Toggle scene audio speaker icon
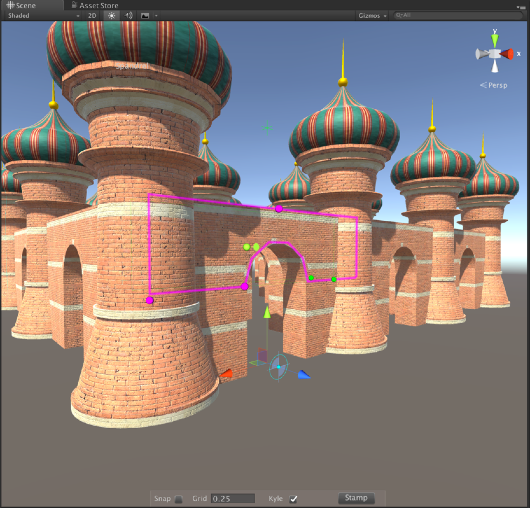Image resolution: width=530 pixels, height=508 pixels. tap(128, 16)
